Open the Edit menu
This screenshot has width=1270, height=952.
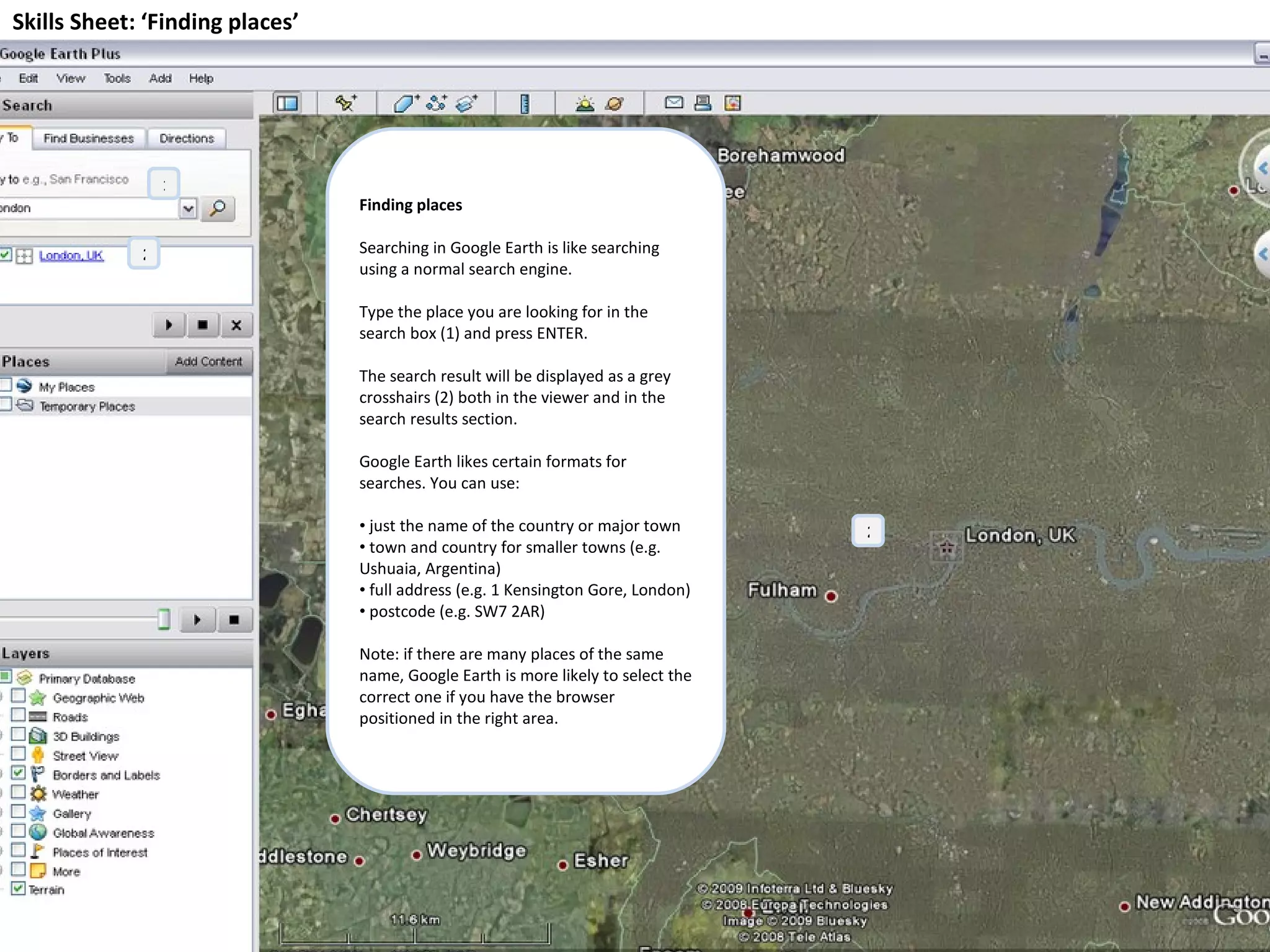(28, 79)
